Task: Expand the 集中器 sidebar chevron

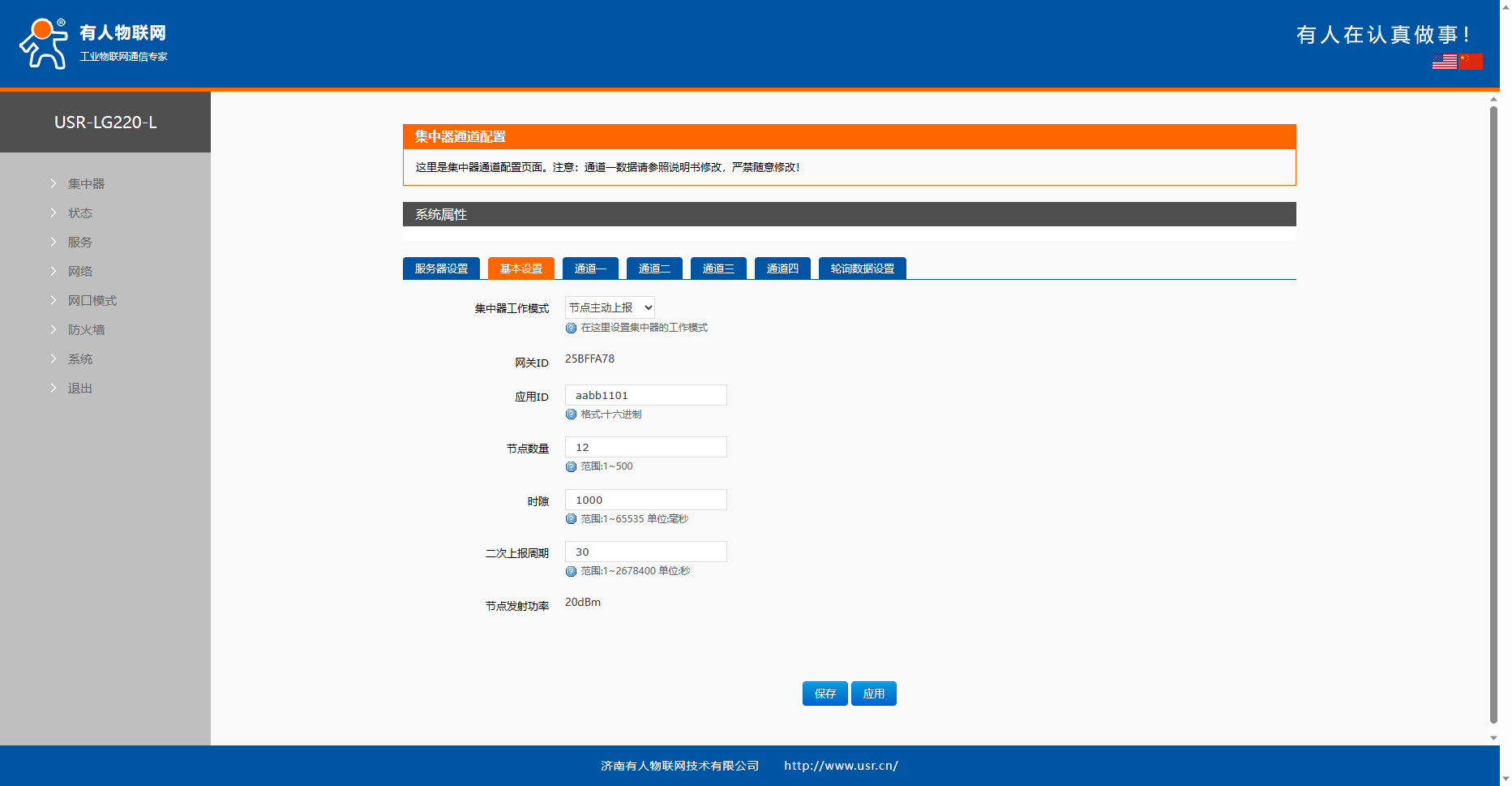Action: (54, 183)
